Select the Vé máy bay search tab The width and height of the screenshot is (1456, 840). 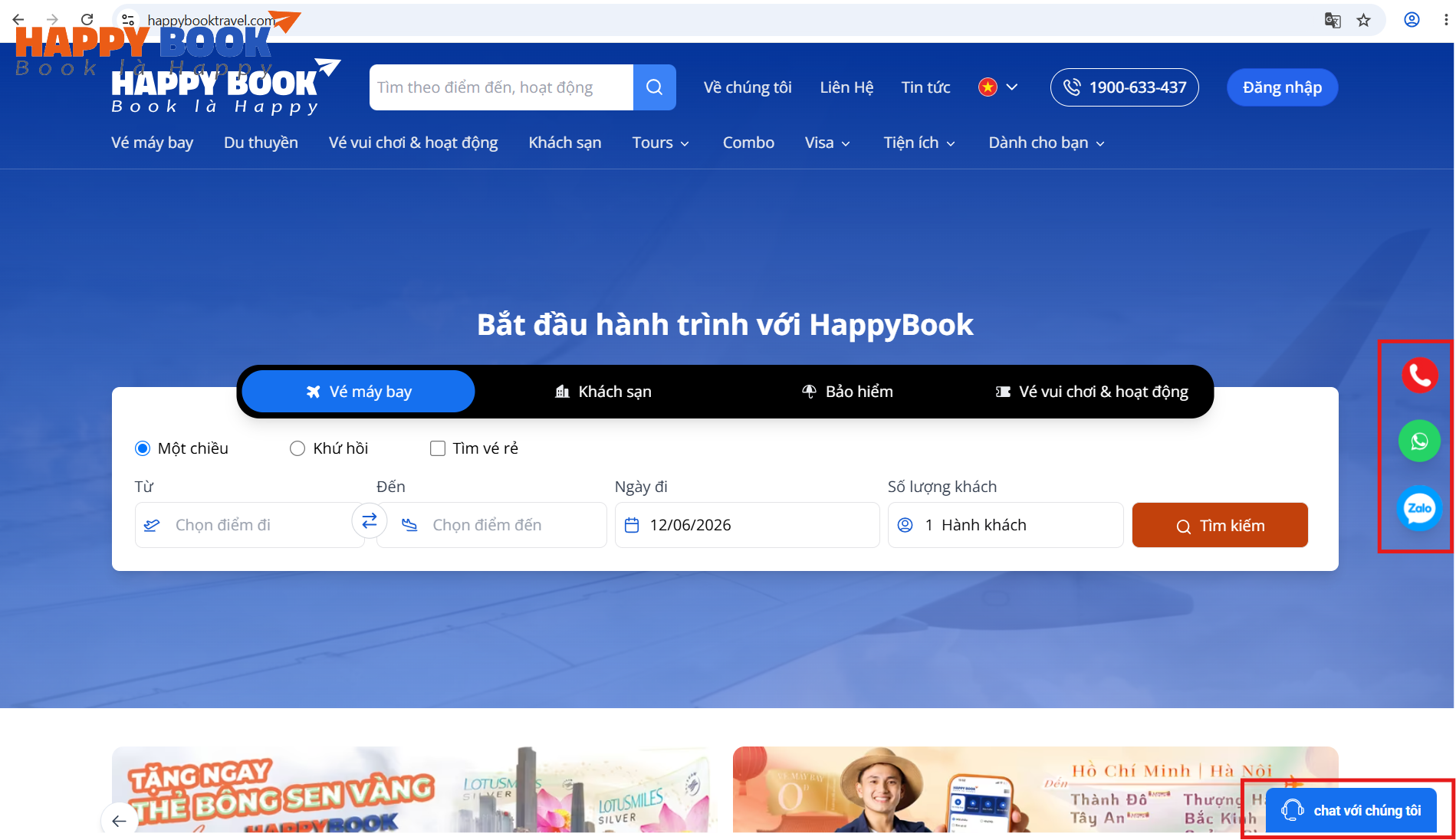click(359, 392)
